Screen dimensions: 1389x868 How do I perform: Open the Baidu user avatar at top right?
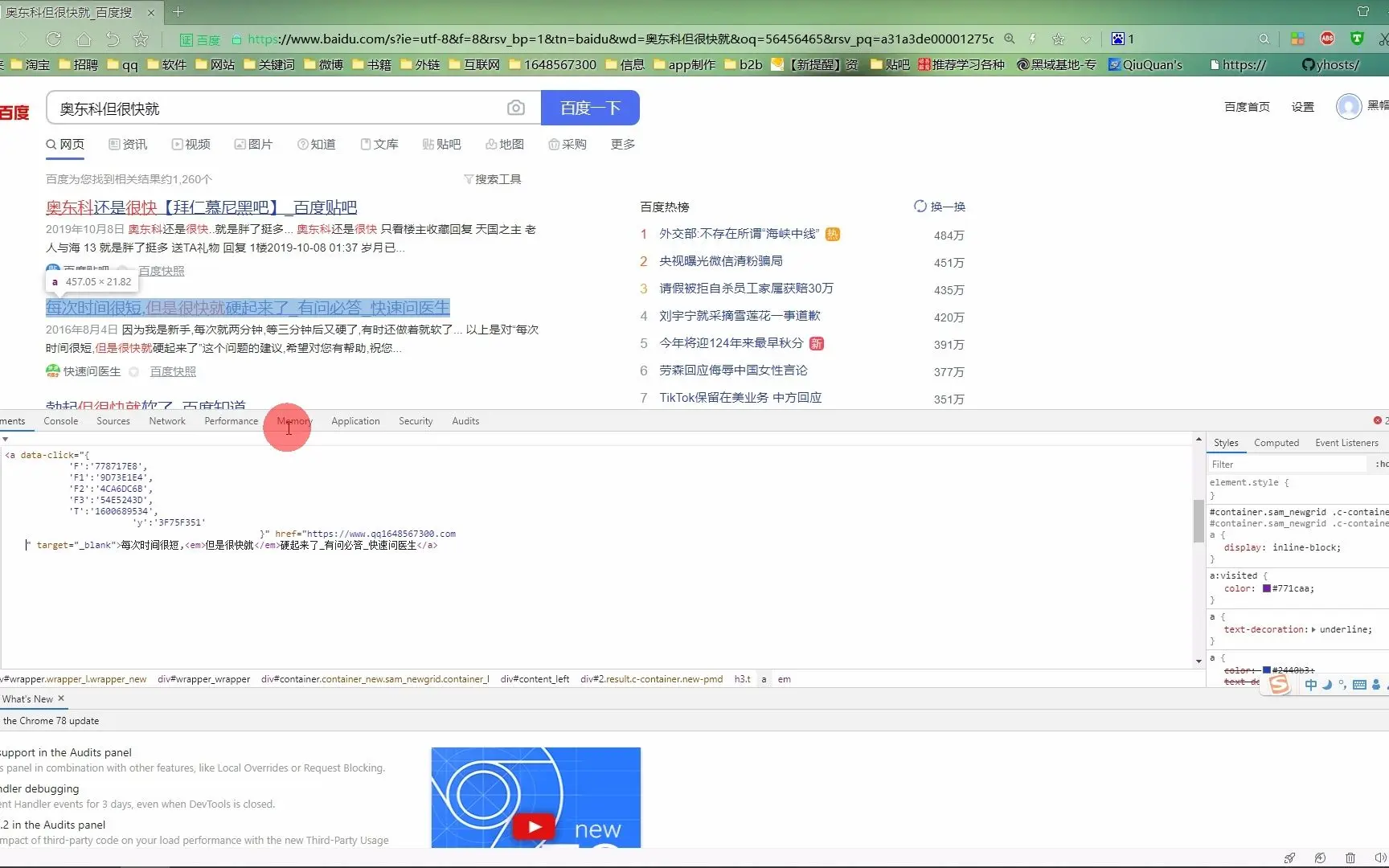1348,107
